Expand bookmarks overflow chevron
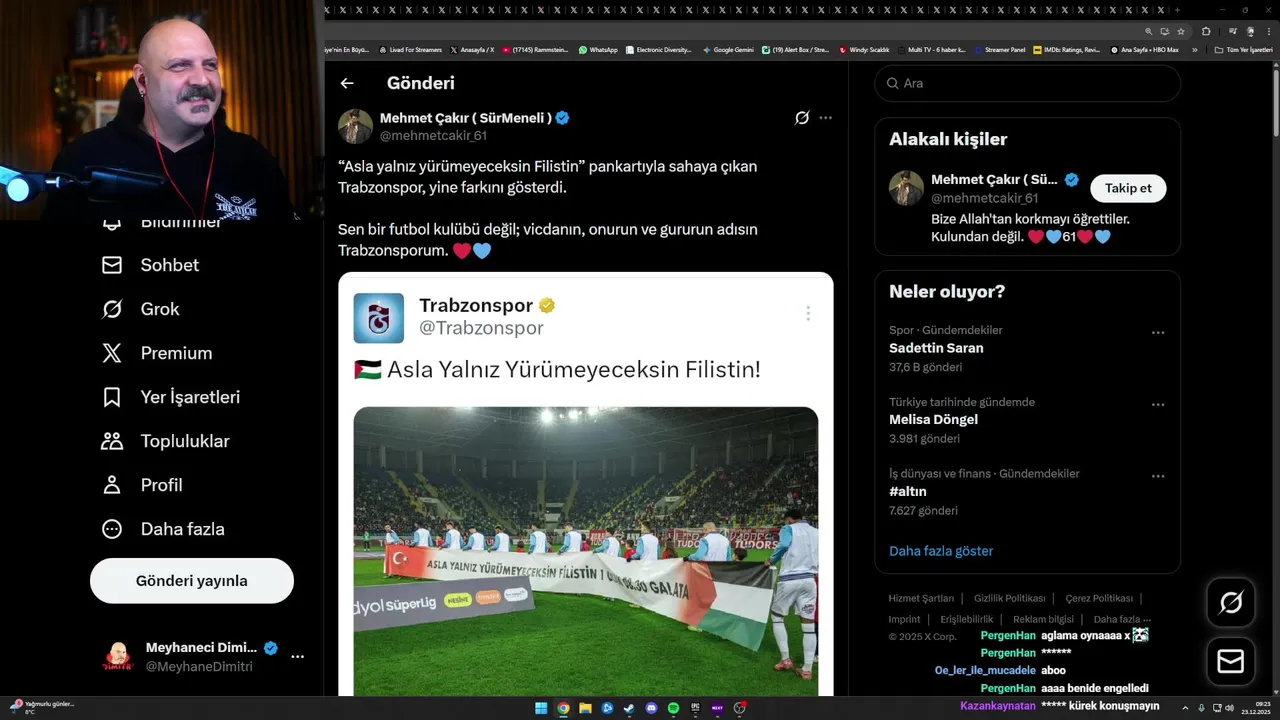Viewport: 1280px width, 720px height. click(x=1194, y=49)
